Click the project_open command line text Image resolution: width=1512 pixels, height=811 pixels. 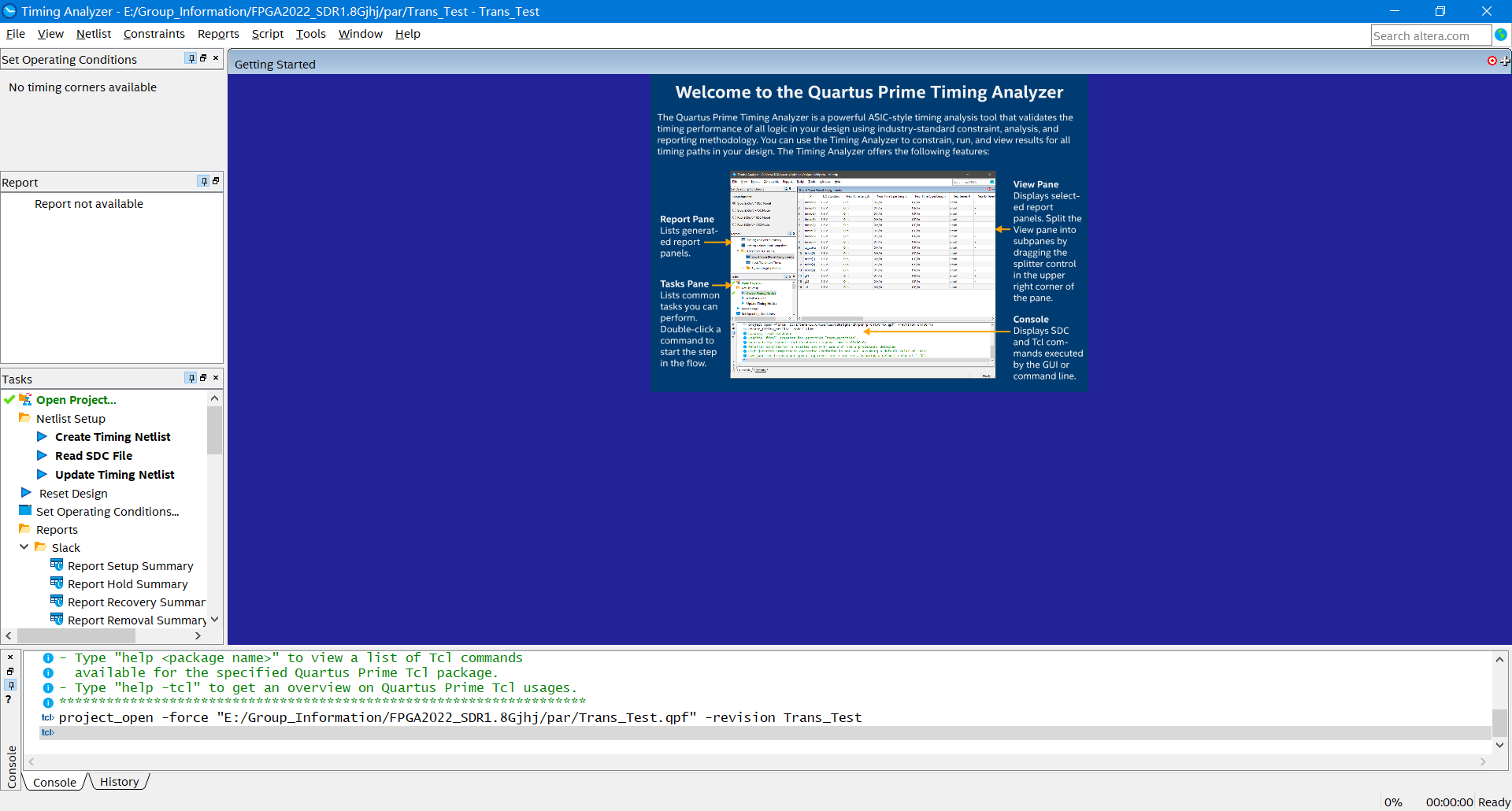click(460, 717)
